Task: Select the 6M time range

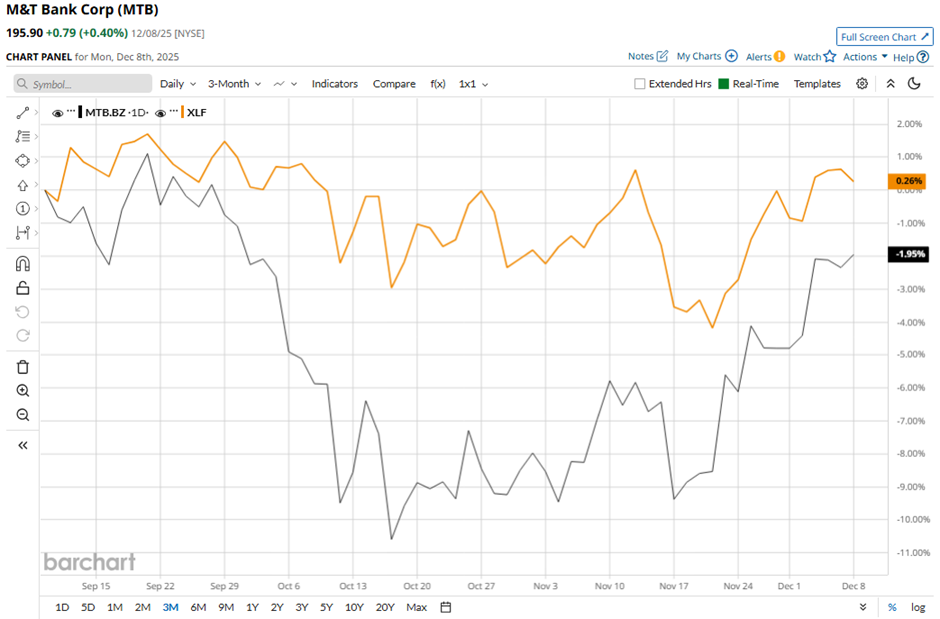Action: coord(198,607)
